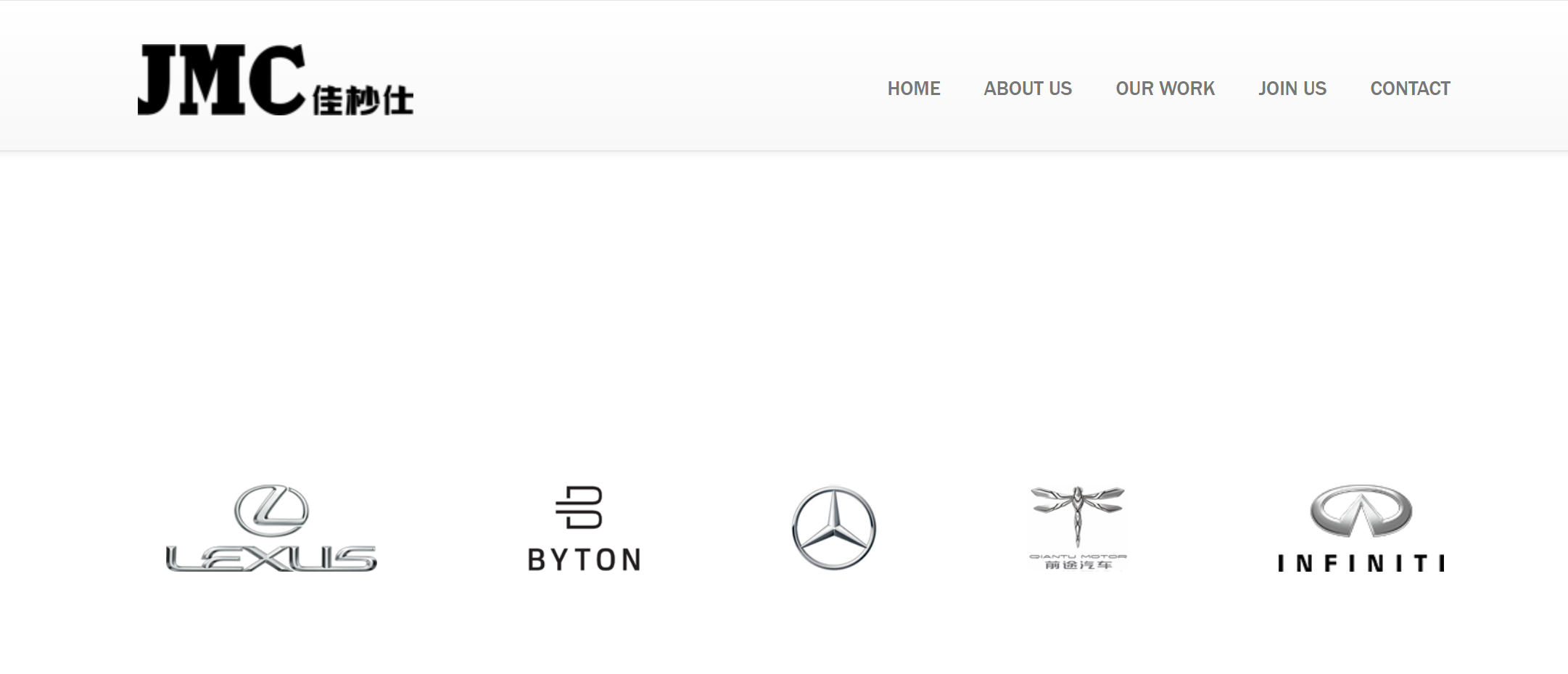
Task: Click the Infiniti silver oval emblem
Action: [x=1361, y=511]
